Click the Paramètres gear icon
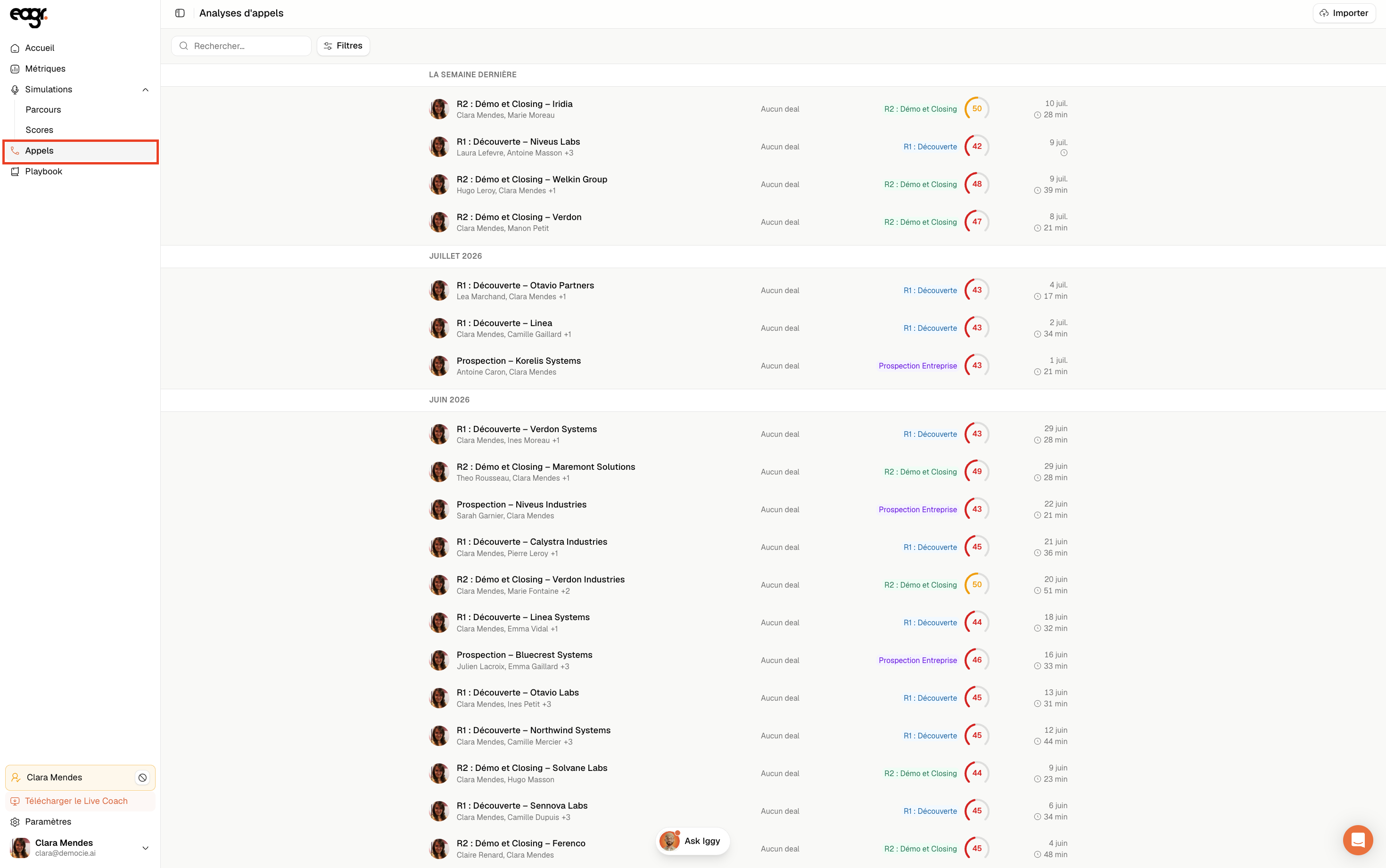Image resolution: width=1386 pixels, height=868 pixels. (x=15, y=822)
